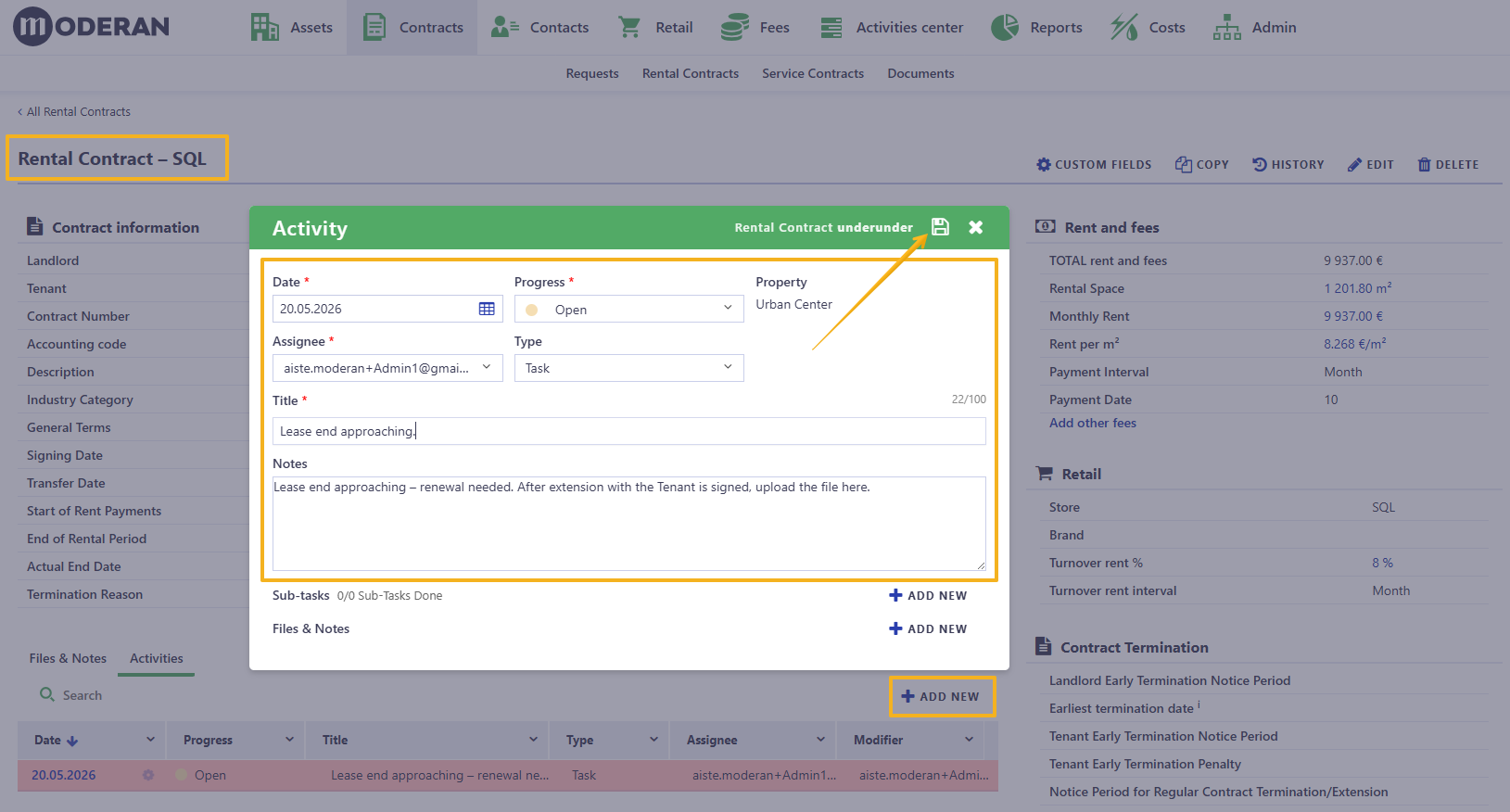This screenshot has width=1510, height=812.
Task: View the contract History
Action: tap(1288, 164)
